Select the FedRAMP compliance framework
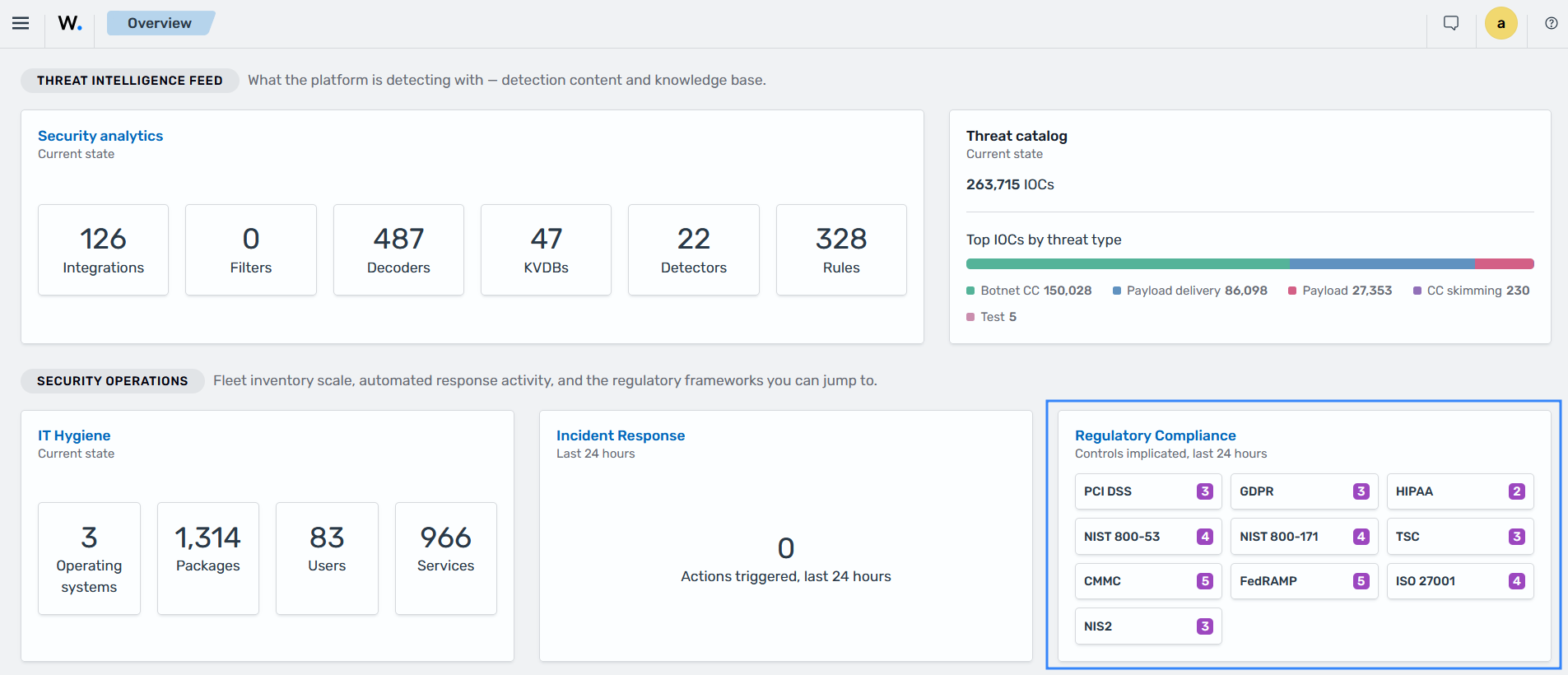This screenshot has height=675, width=1568. tap(1305, 581)
